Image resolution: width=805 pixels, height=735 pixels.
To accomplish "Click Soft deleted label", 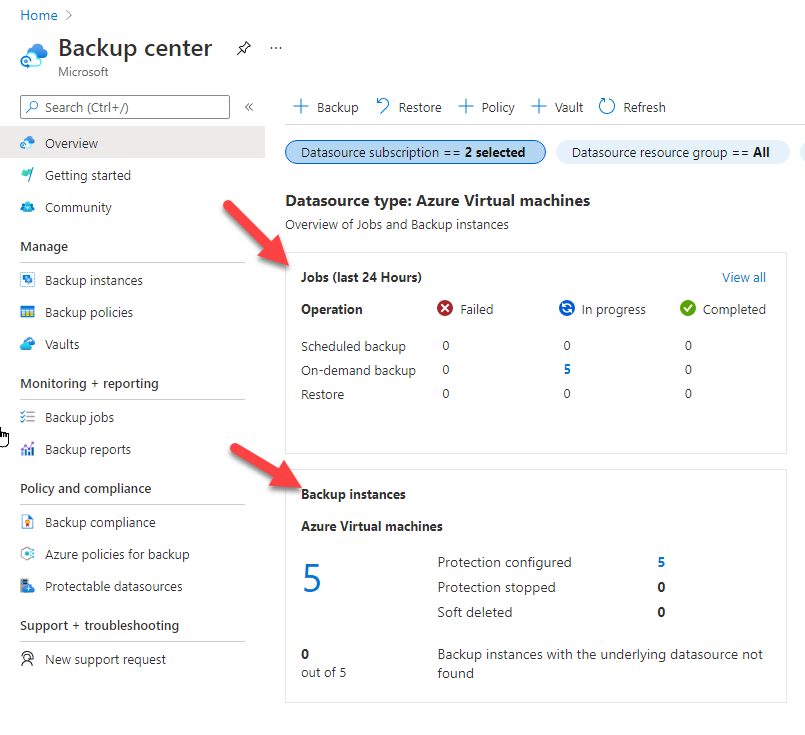I will 474,612.
